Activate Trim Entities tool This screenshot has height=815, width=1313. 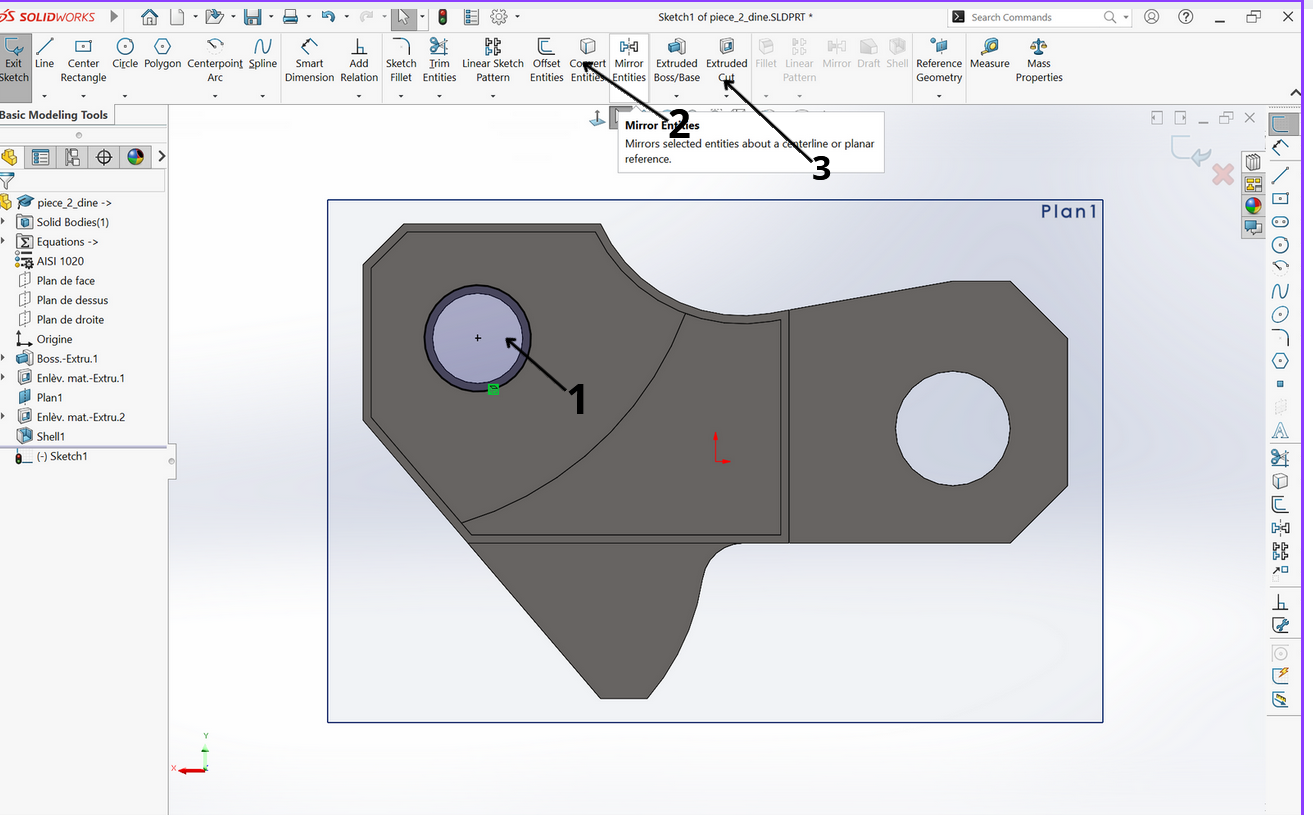tap(439, 60)
